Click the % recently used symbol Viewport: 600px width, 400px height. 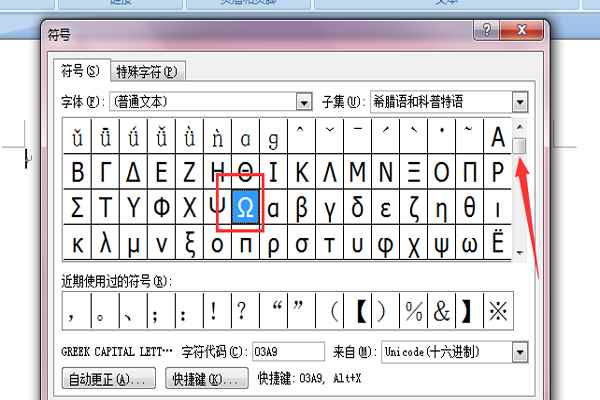[x=414, y=311]
